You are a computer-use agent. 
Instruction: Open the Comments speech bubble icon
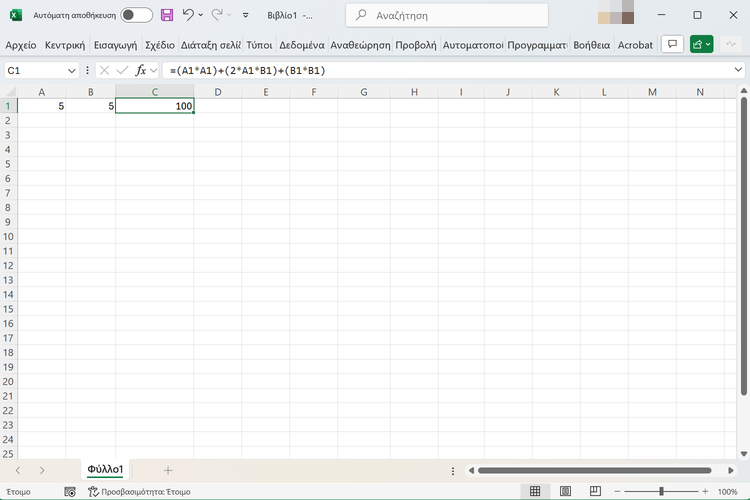click(672, 44)
